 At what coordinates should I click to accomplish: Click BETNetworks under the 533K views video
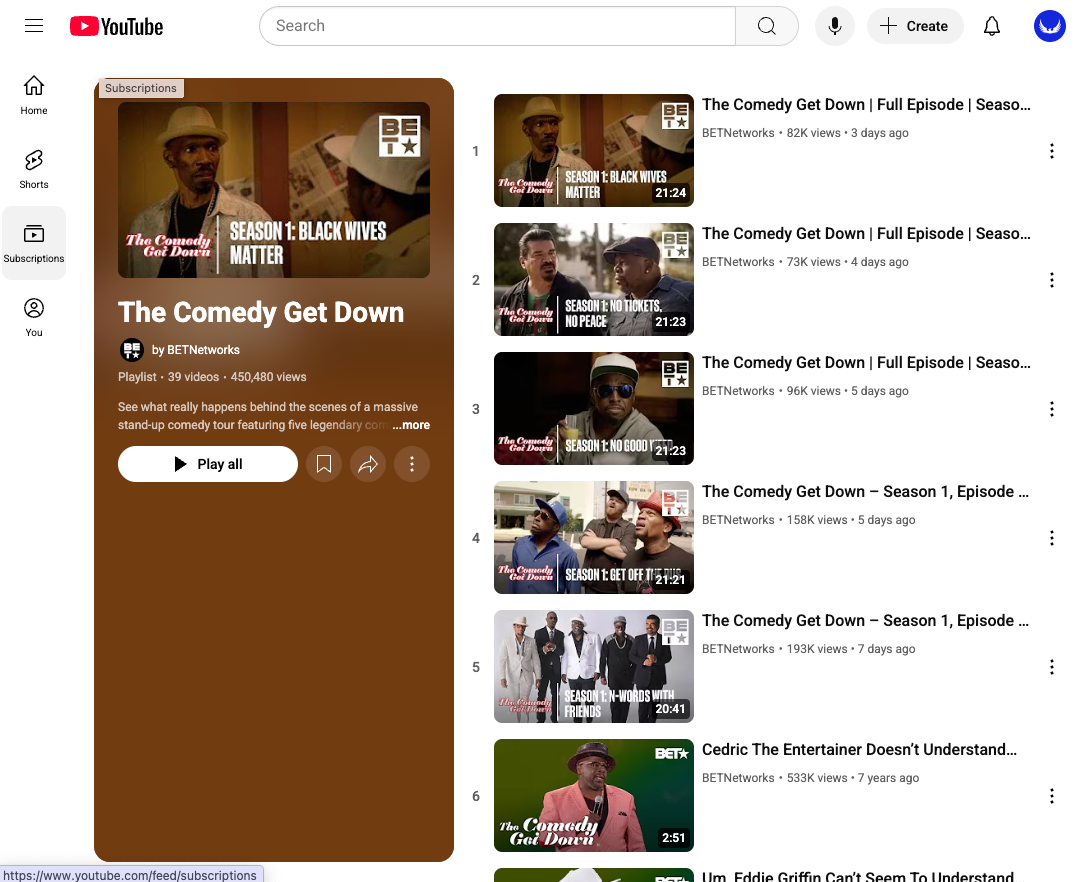738,778
